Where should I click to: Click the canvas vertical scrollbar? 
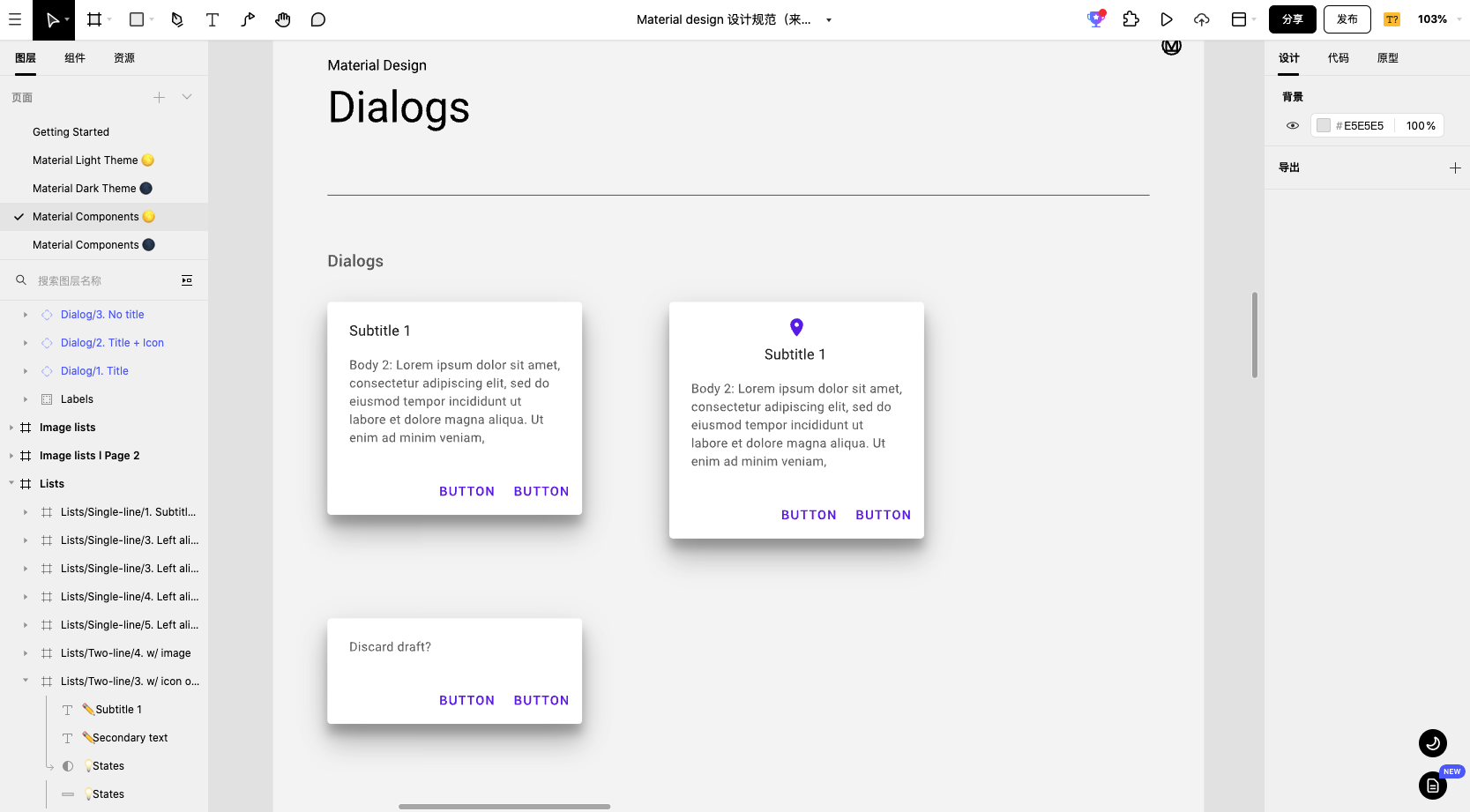click(1254, 335)
